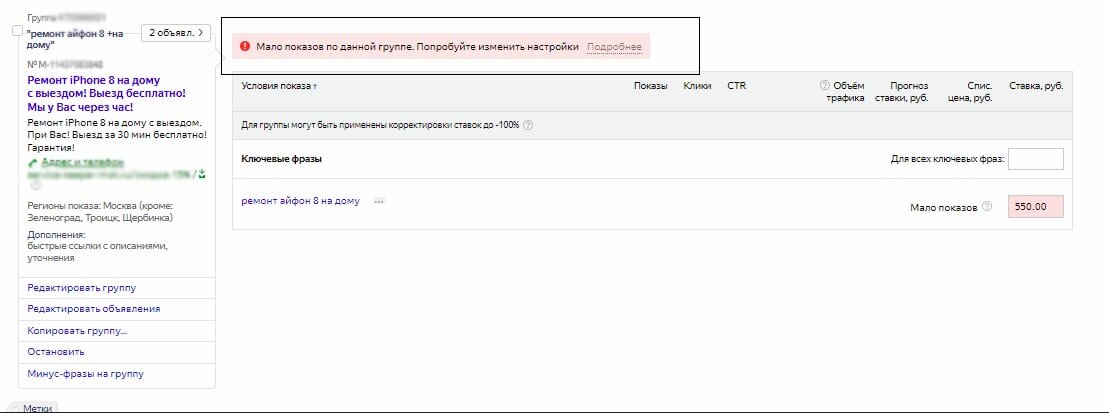Screen dimensions: 1109x413
Task: Open the ellipsis menu beside the keyword phrase
Action: pos(379,202)
